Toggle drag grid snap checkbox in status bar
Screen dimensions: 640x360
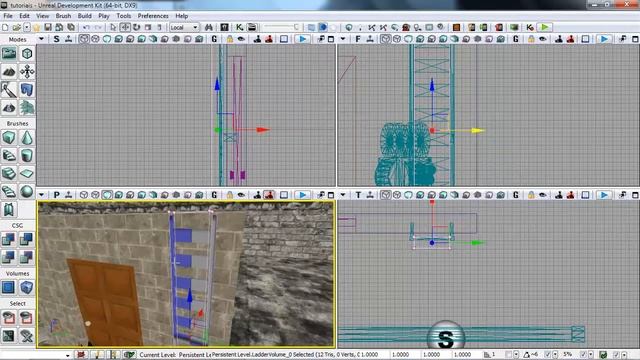pos(509,355)
